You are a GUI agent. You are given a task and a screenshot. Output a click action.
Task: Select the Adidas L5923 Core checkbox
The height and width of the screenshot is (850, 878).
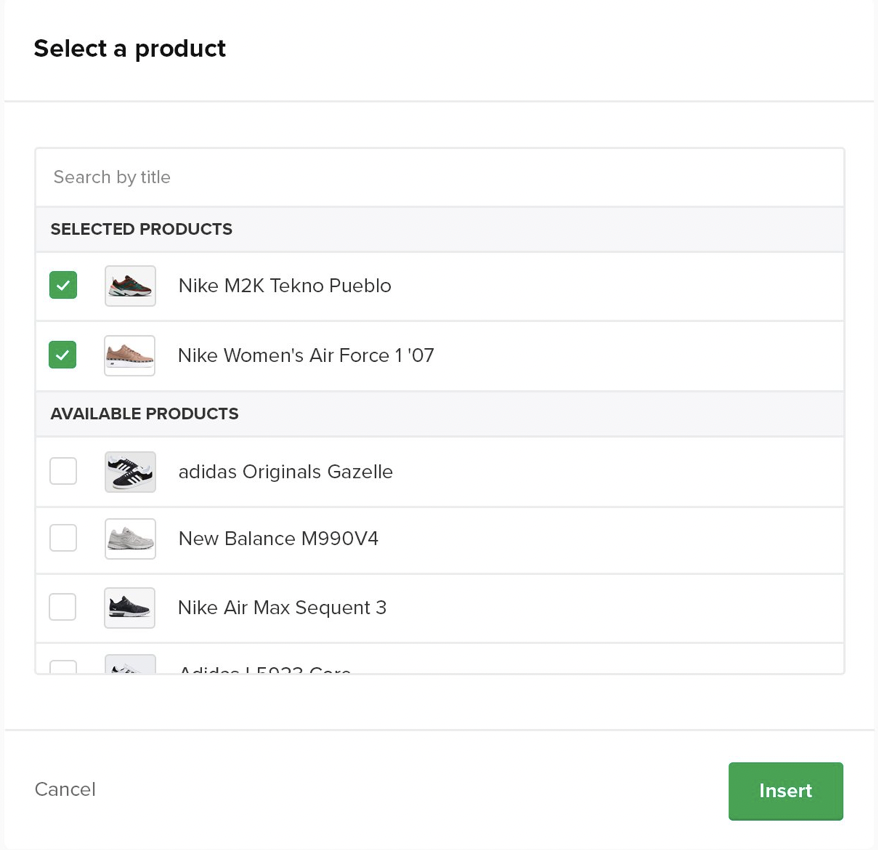click(x=62, y=668)
